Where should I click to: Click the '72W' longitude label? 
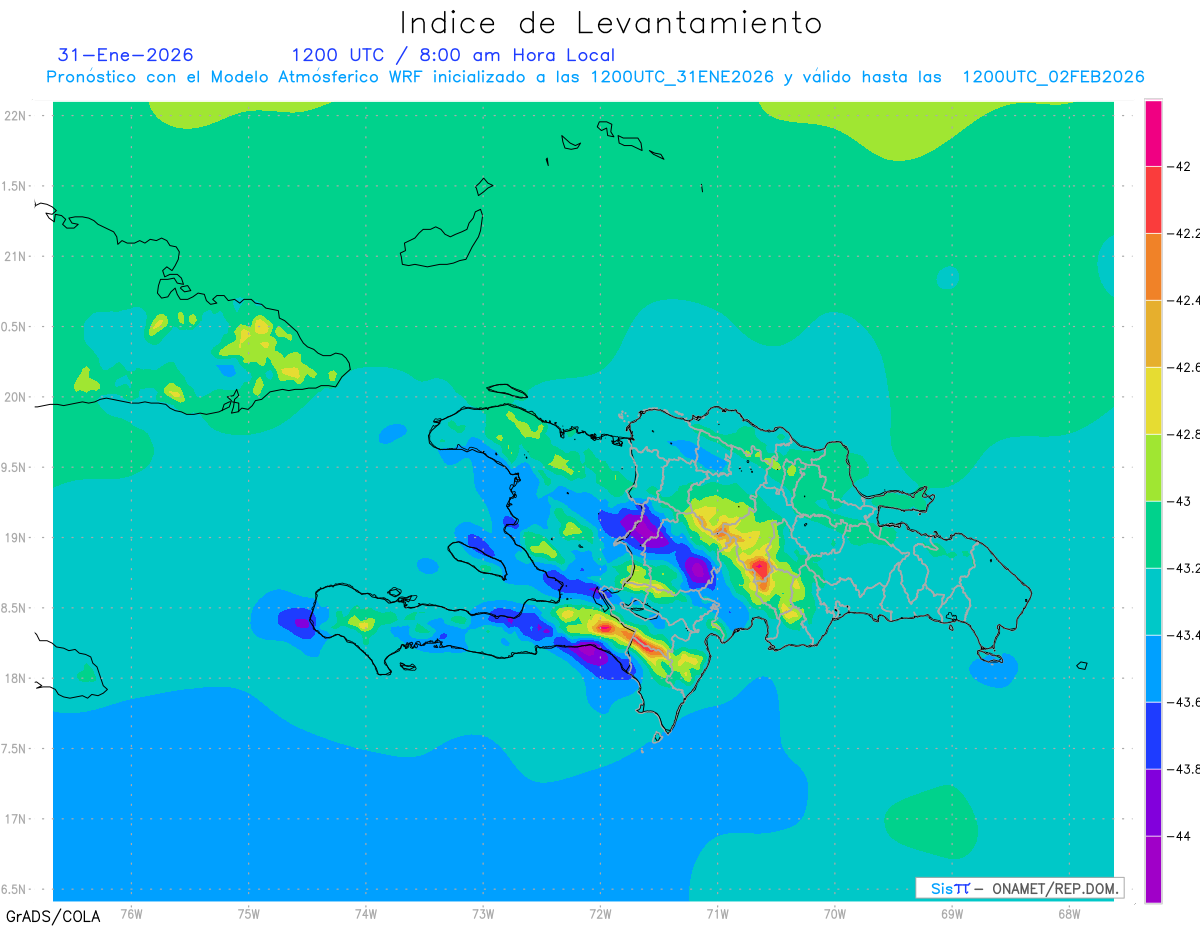[x=600, y=913]
